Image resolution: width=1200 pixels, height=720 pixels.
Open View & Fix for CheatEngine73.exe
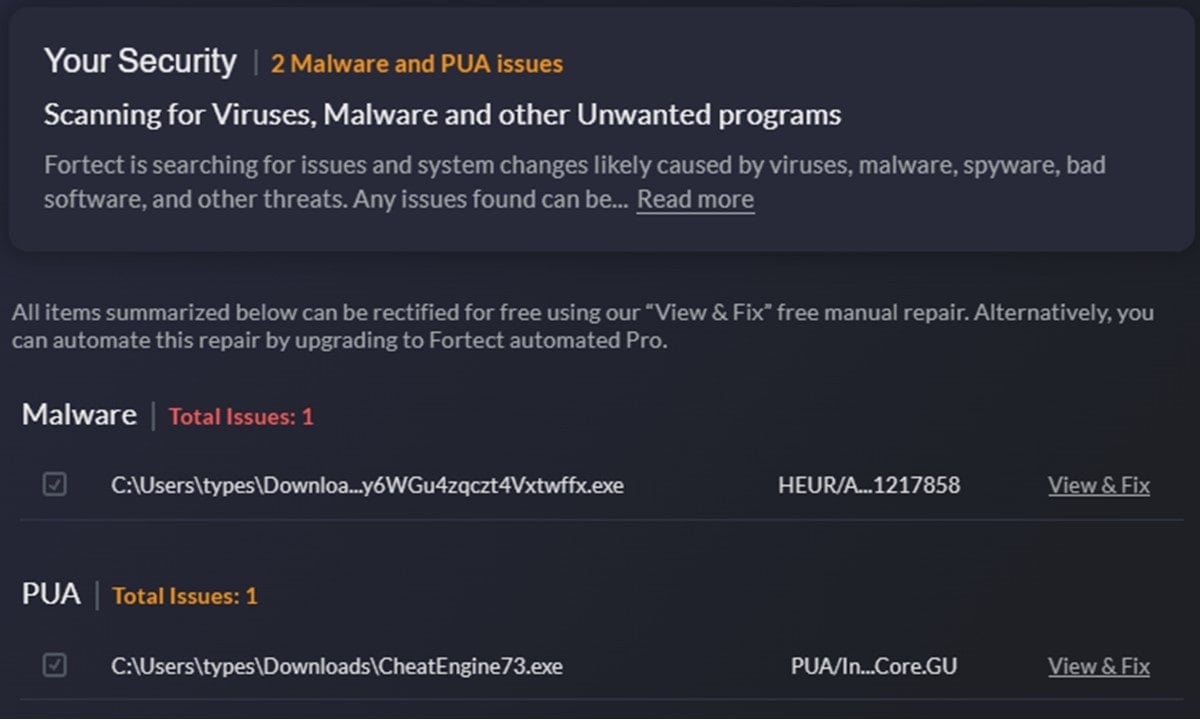pyautogui.click(x=1099, y=666)
